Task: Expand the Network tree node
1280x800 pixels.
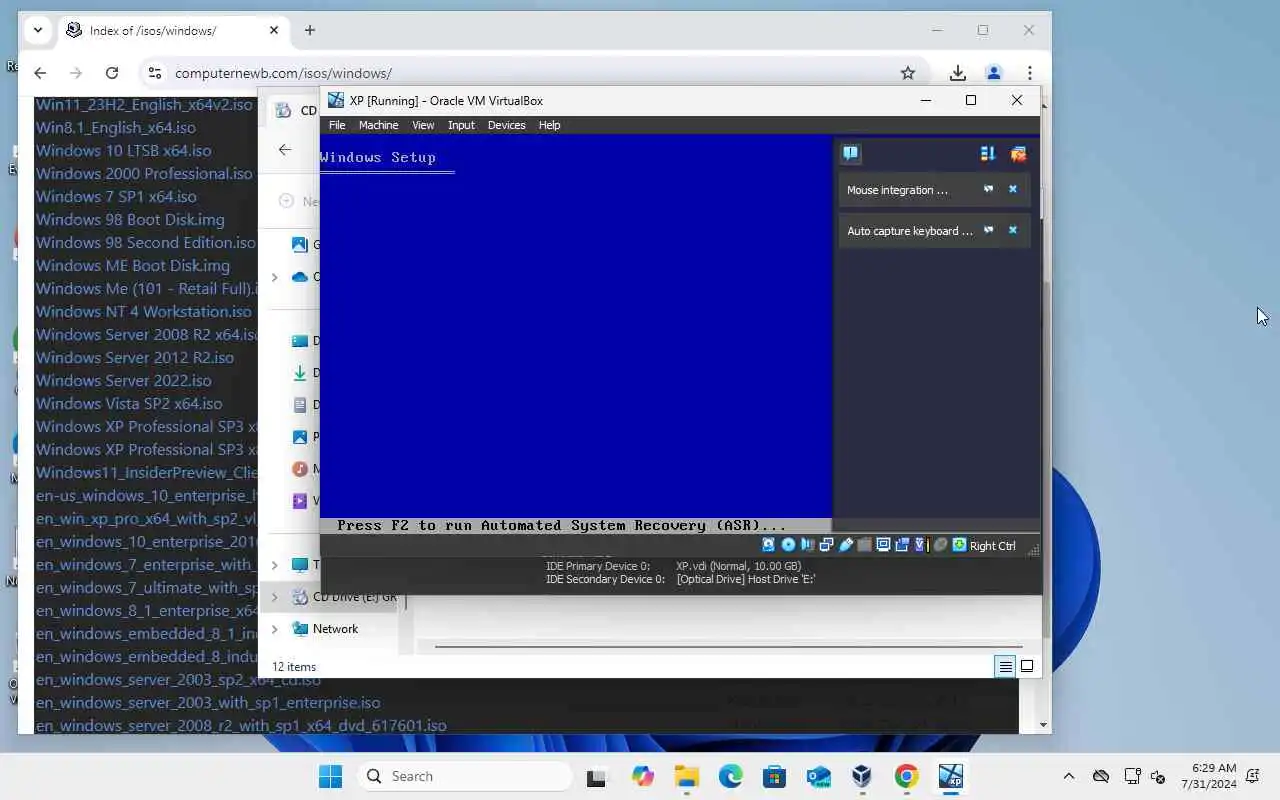Action: 275,629
